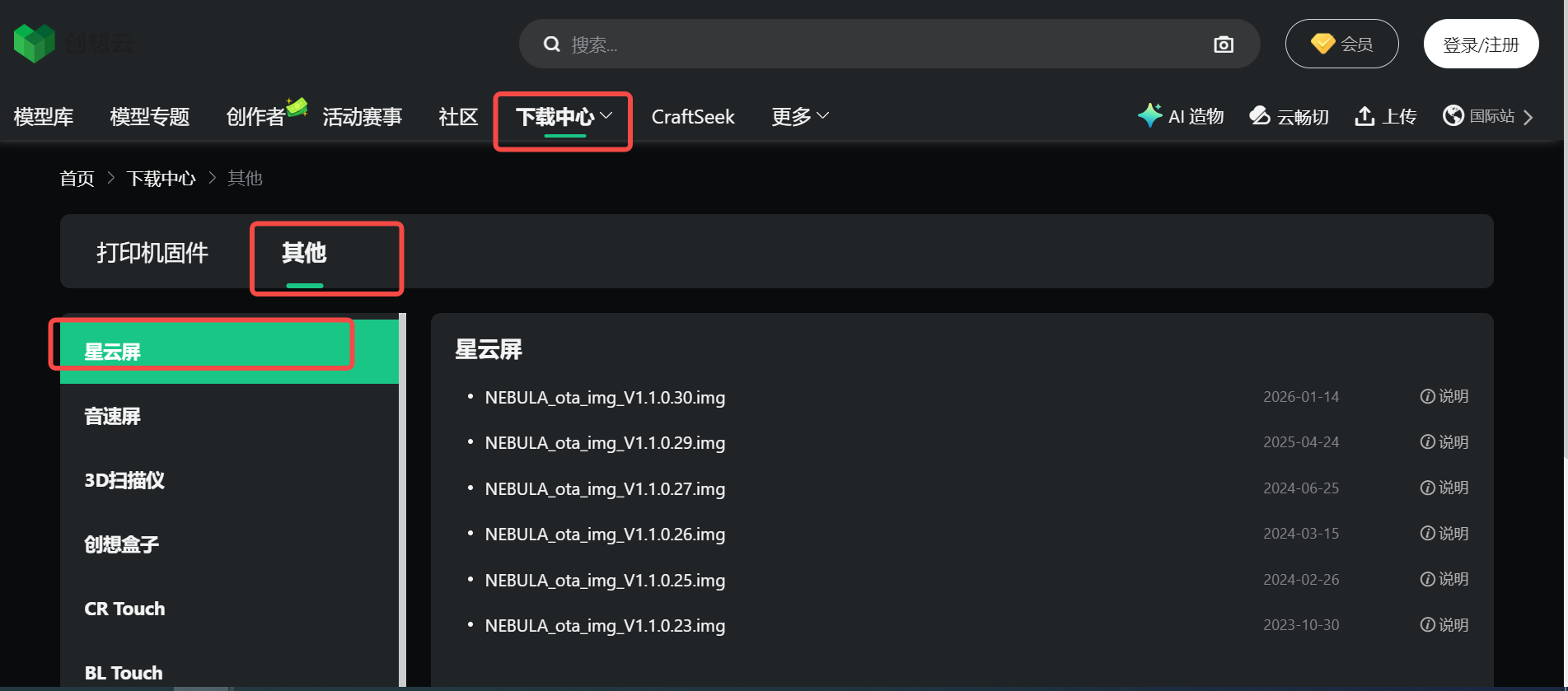Image resolution: width=1568 pixels, height=691 pixels.
Task: Open AI 造物 sparkle tool
Action: [1180, 116]
